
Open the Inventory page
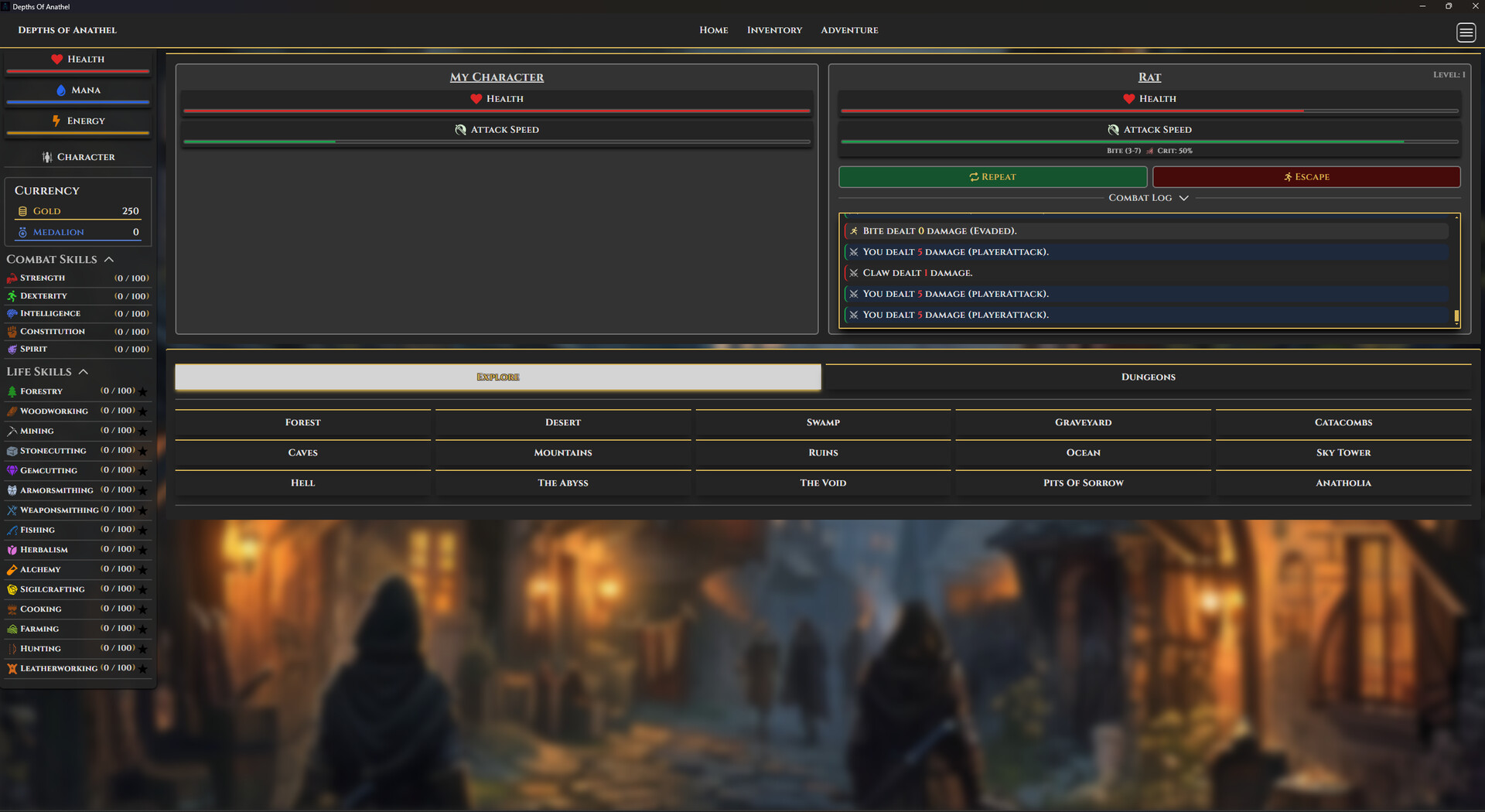(x=774, y=30)
